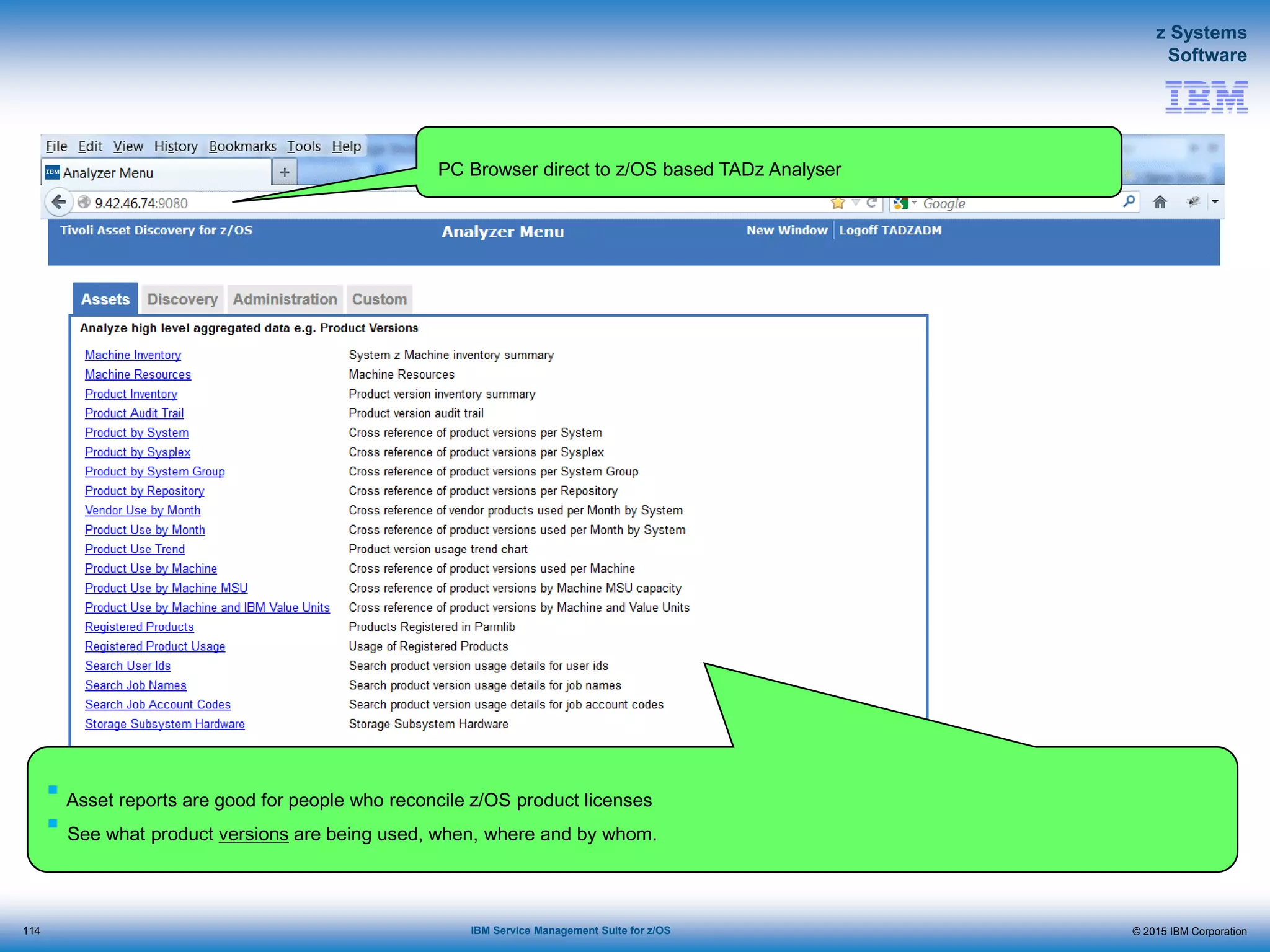Open the Product Use by Month report

click(144, 530)
